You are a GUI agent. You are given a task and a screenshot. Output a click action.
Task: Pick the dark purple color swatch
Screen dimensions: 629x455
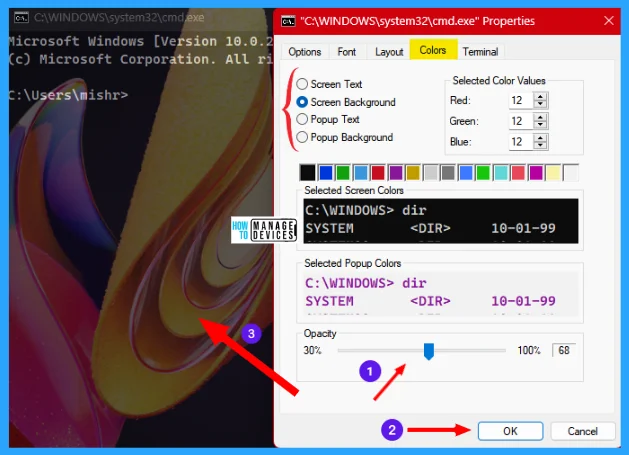point(396,173)
